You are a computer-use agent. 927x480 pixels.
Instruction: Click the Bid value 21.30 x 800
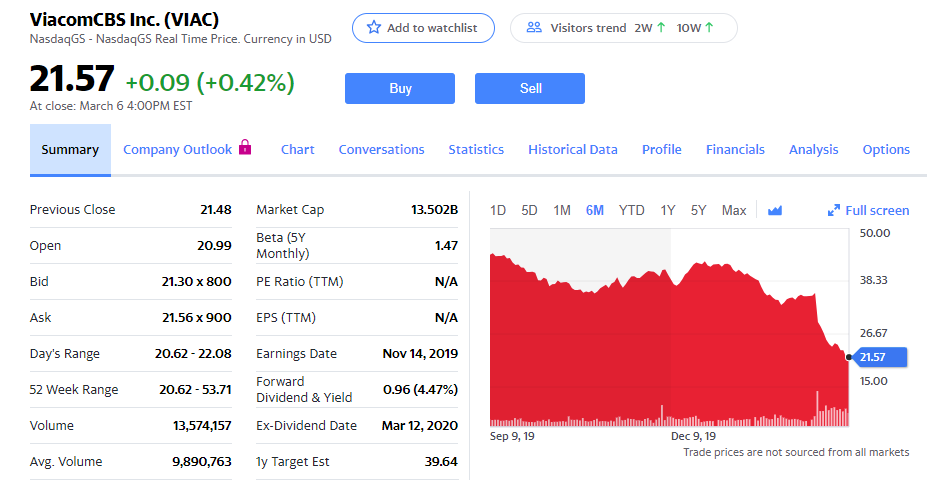(x=196, y=281)
